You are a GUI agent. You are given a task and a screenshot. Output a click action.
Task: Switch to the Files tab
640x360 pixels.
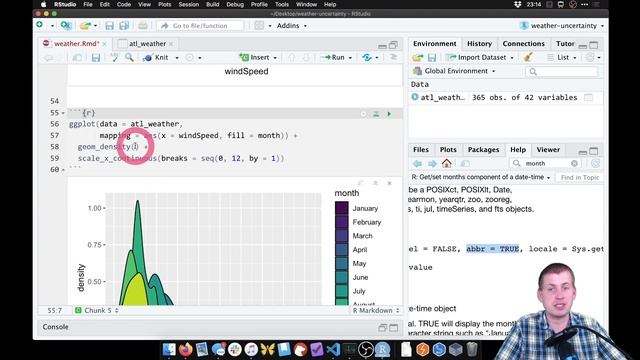click(x=420, y=150)
